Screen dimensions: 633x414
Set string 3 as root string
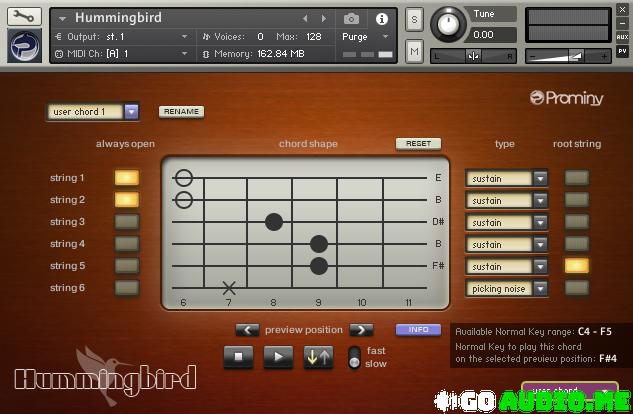click(576, 222)
